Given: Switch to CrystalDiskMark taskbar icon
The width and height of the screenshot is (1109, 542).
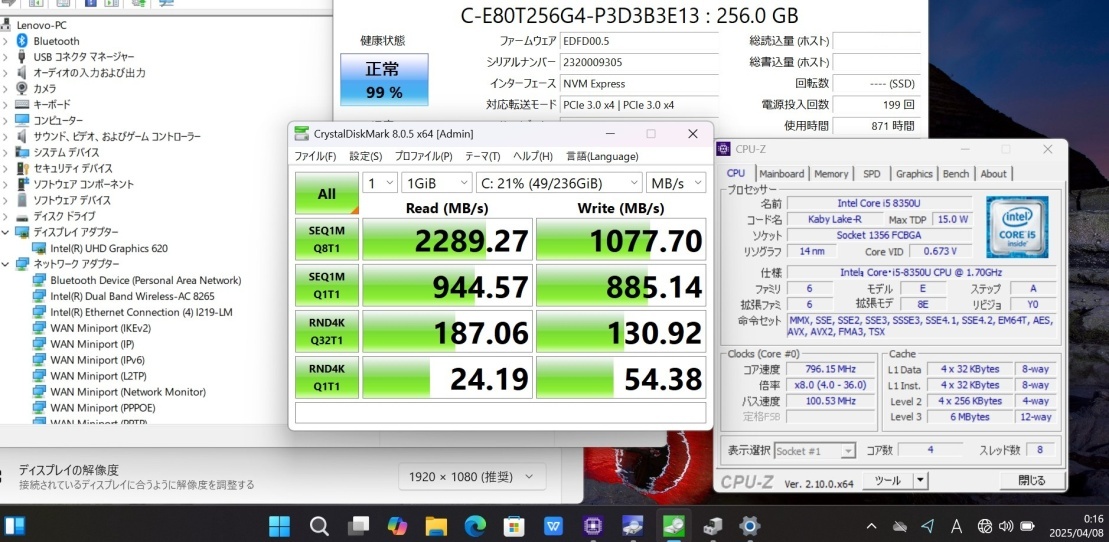Looking at the screenshot, I should [672, 526].
